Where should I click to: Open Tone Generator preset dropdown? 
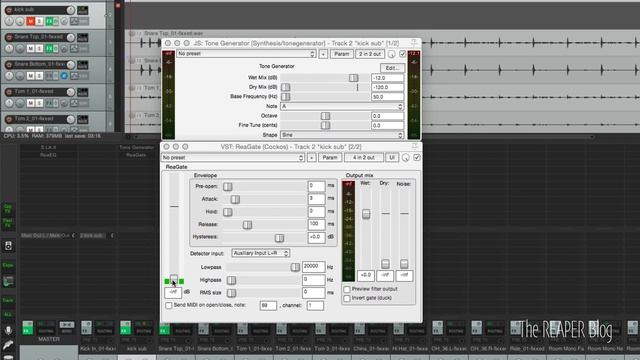click(x=247, y=54)
